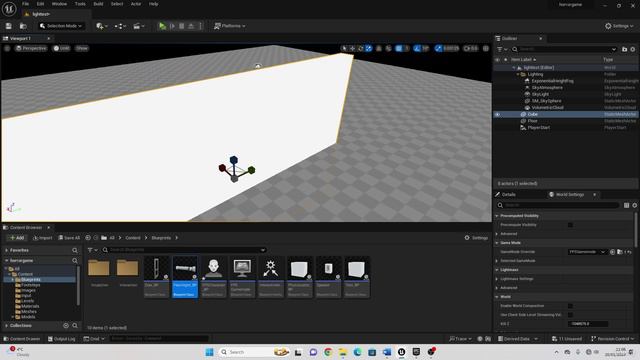Screen dimensions: 640x360
Task: Select PlayerStart in the Outliner
Action: coord(538,128)
